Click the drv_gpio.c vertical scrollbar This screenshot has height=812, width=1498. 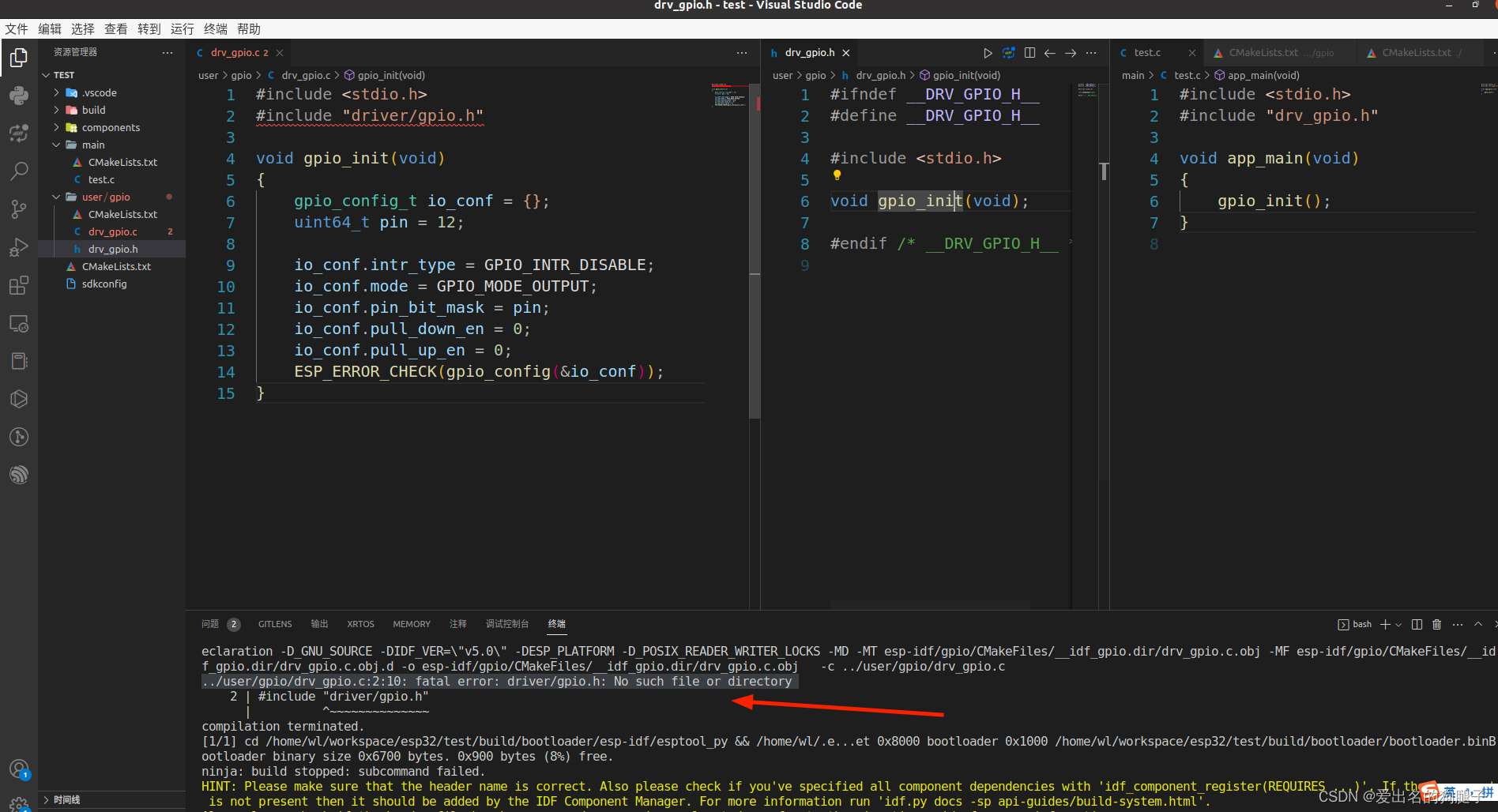(755, 250)
